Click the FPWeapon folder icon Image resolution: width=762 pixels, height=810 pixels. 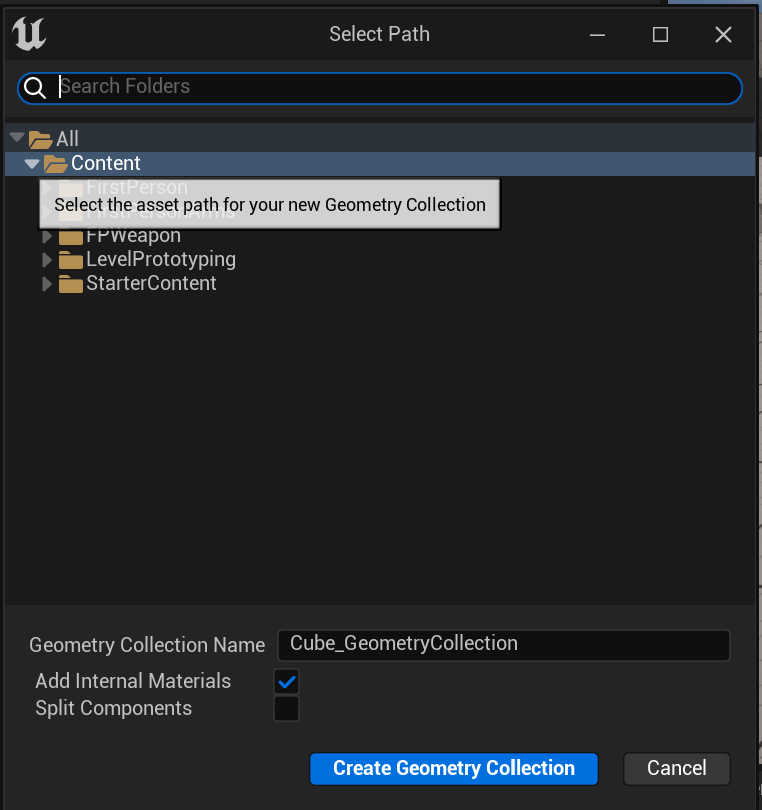71,237
